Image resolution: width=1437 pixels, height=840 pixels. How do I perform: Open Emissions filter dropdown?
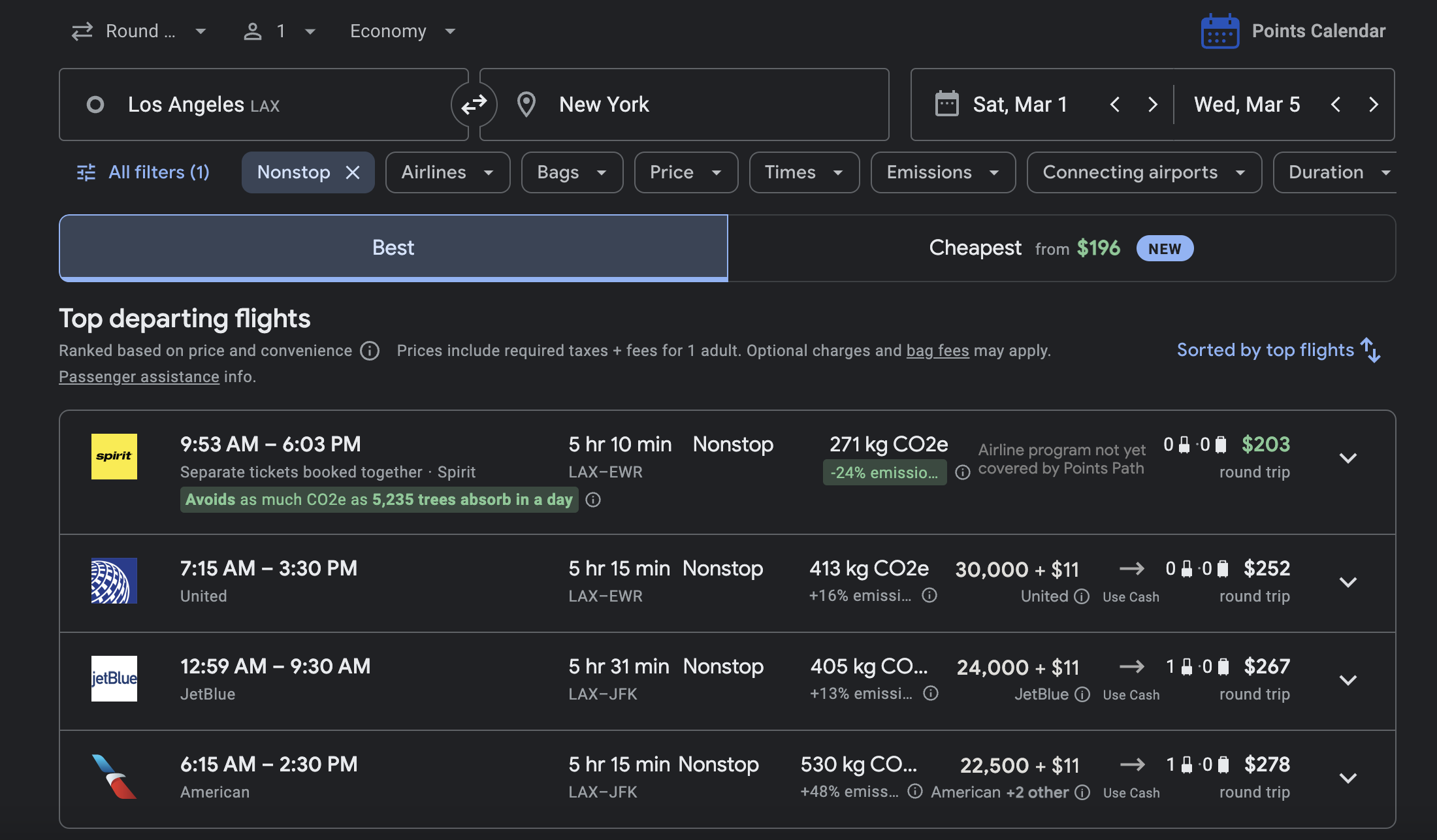[x=943, y=172]
